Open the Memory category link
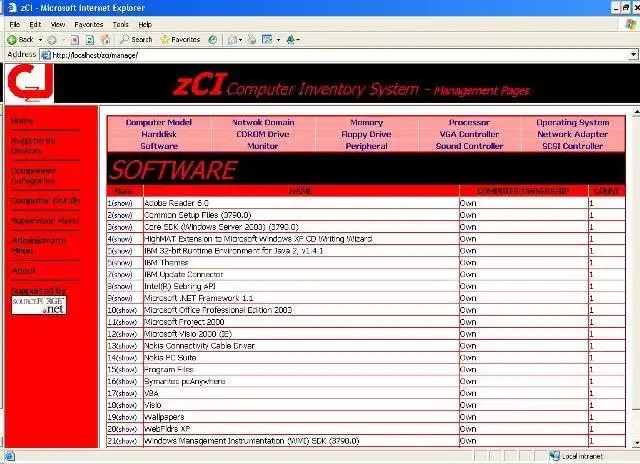Image resolution: width=640 pixels, height=464 pixels. [367, 122]
